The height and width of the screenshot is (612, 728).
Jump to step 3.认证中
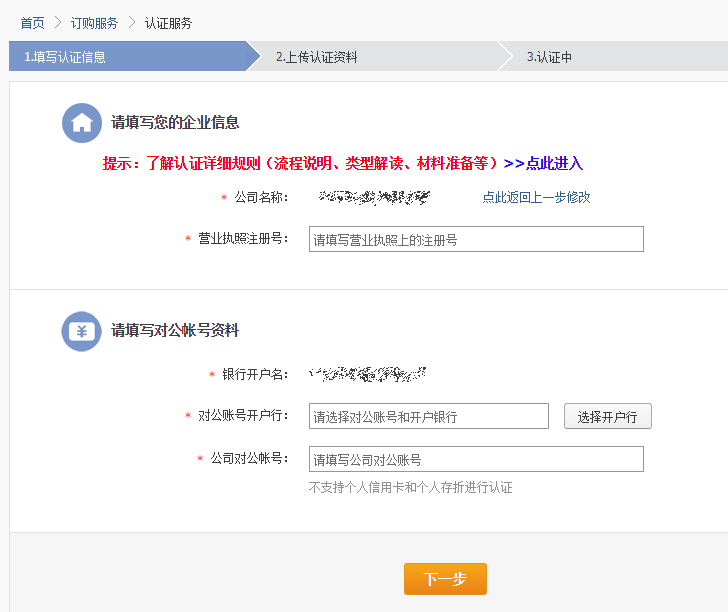click(549, 57)
